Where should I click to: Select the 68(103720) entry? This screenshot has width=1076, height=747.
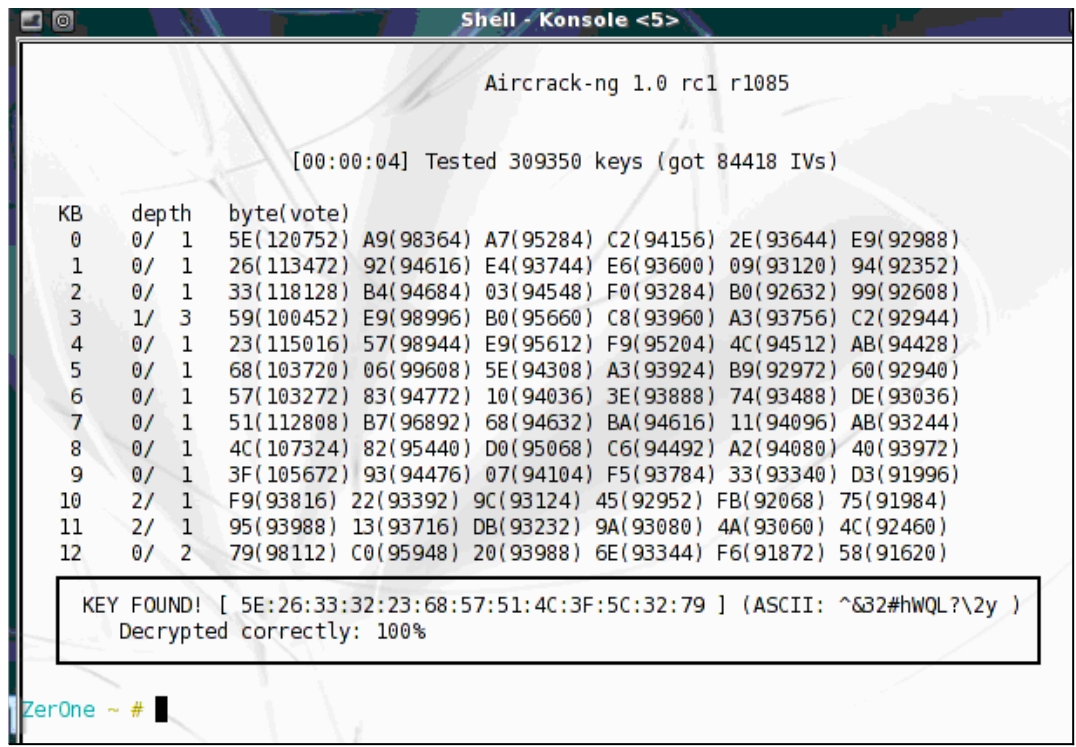coord(289,370)
